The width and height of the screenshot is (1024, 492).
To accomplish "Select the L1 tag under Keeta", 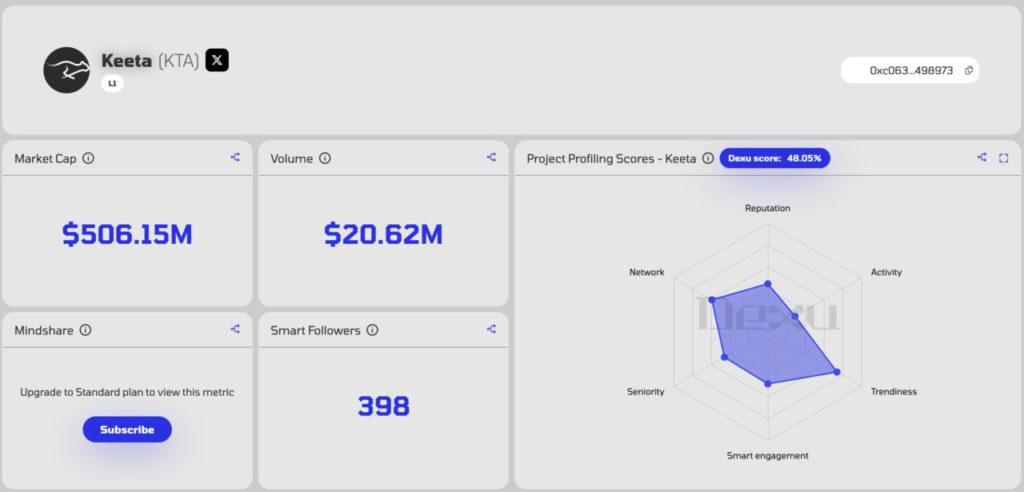I will 112,84.
